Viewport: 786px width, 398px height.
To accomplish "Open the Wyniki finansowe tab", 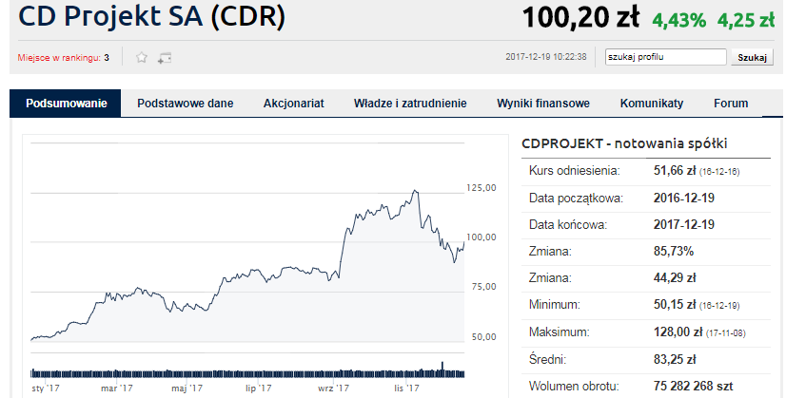I will pos(543,103).
